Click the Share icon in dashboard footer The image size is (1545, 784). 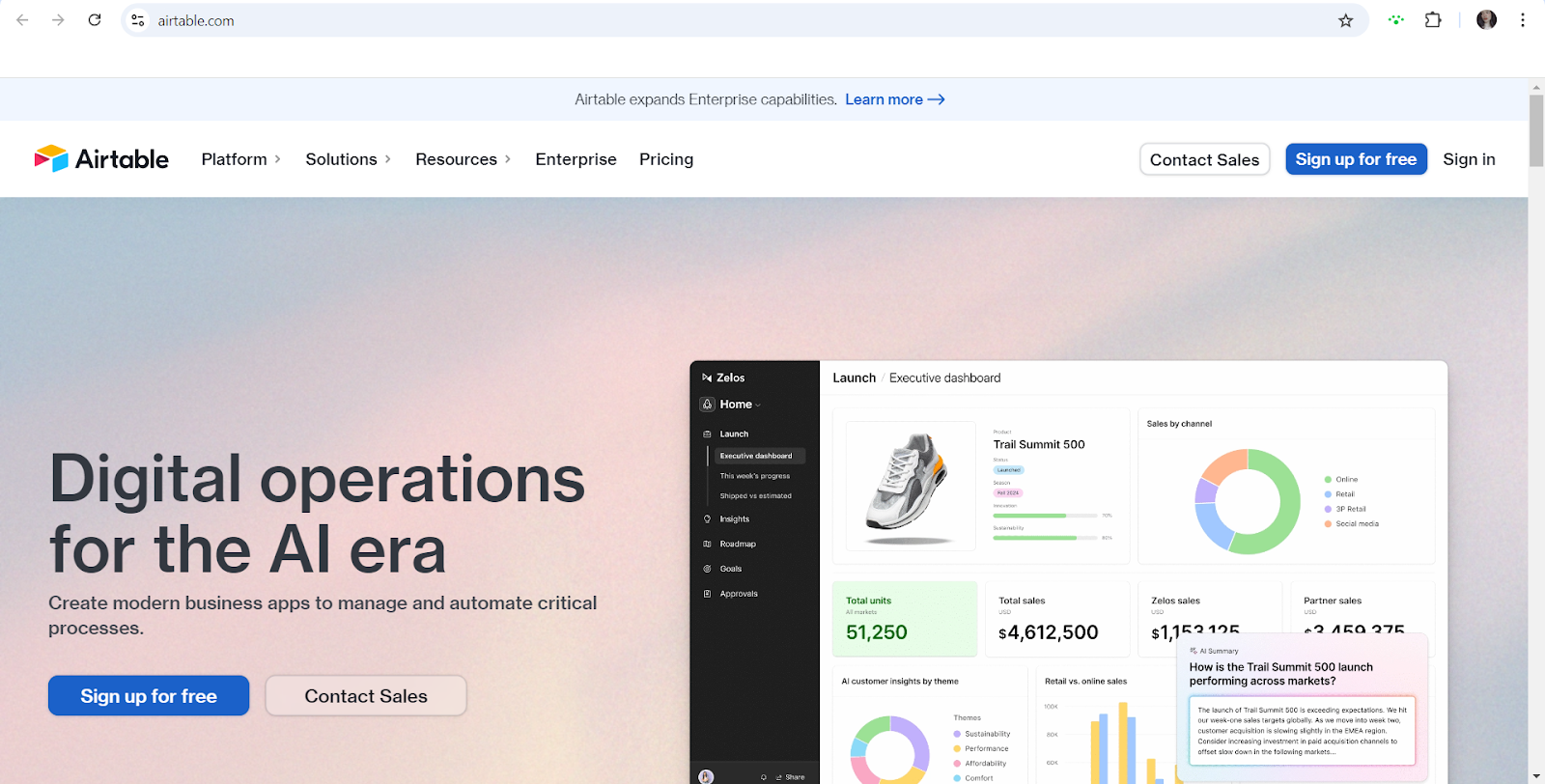coord(779,777)
